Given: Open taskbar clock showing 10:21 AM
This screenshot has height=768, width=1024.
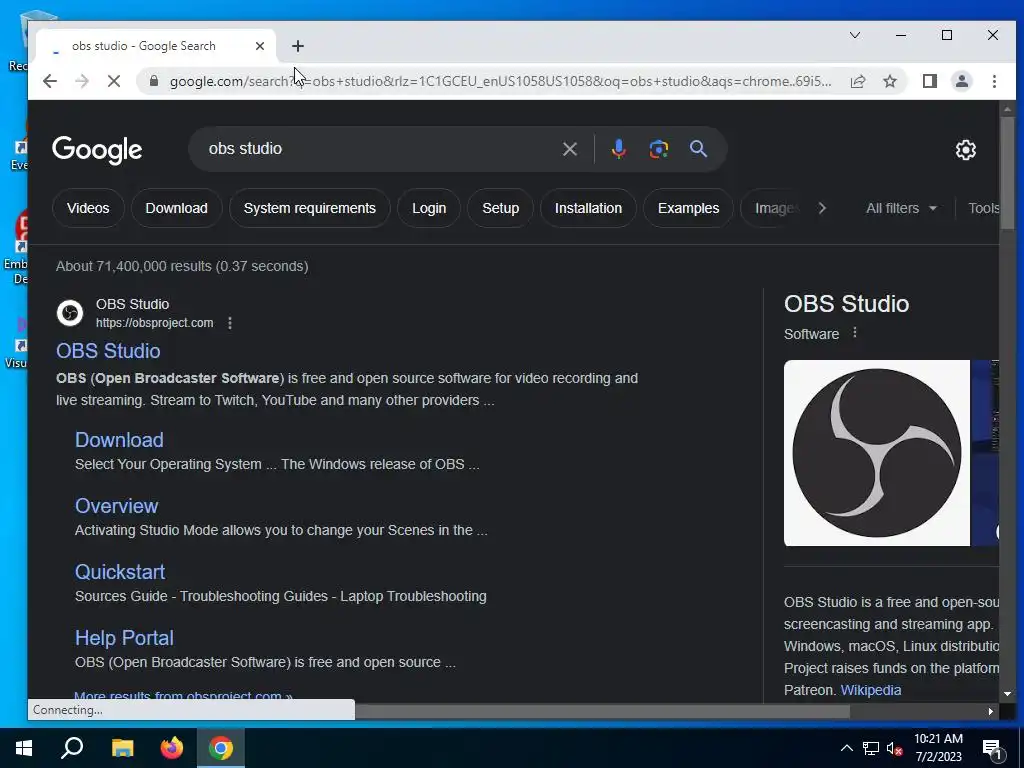Looking at the screenshot, I should [938, 748].
